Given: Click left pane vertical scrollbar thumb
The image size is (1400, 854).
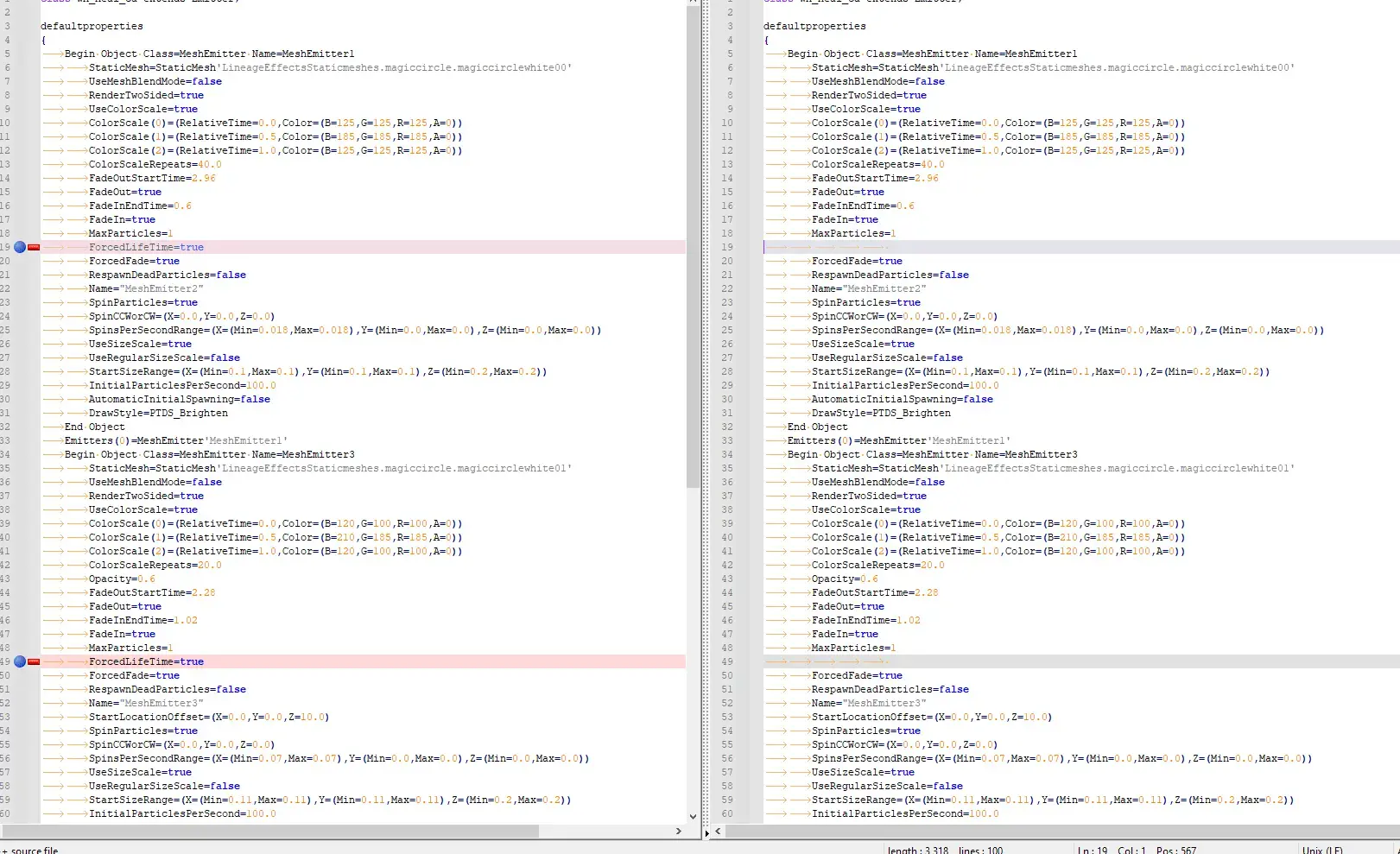Looking at the screenshot, I should [x=693, y=246].
